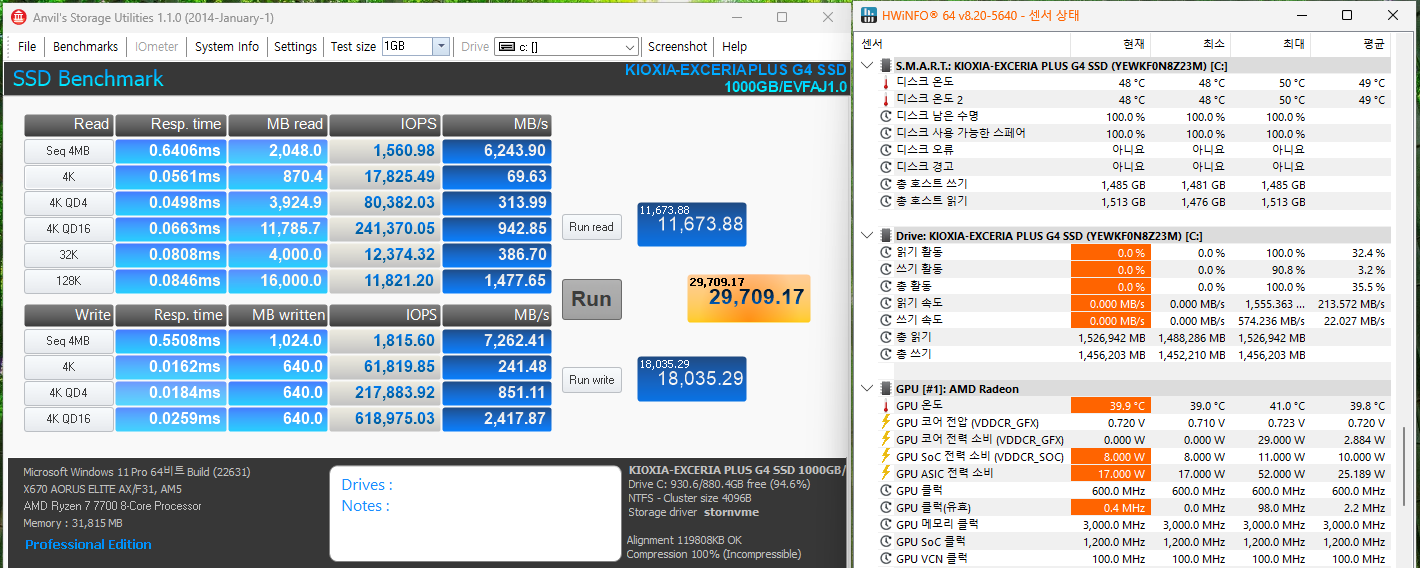Click the chip icon beside GPU [#1] header
The image size is (1420, 568).
pos(885,389)
